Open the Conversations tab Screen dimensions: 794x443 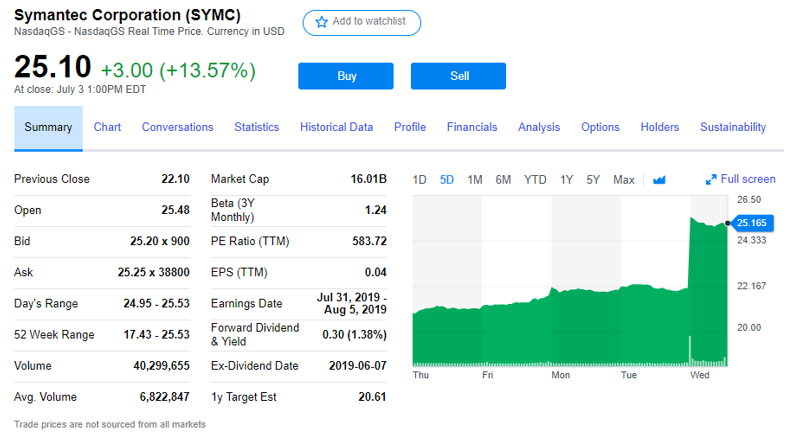pos(177,127)
